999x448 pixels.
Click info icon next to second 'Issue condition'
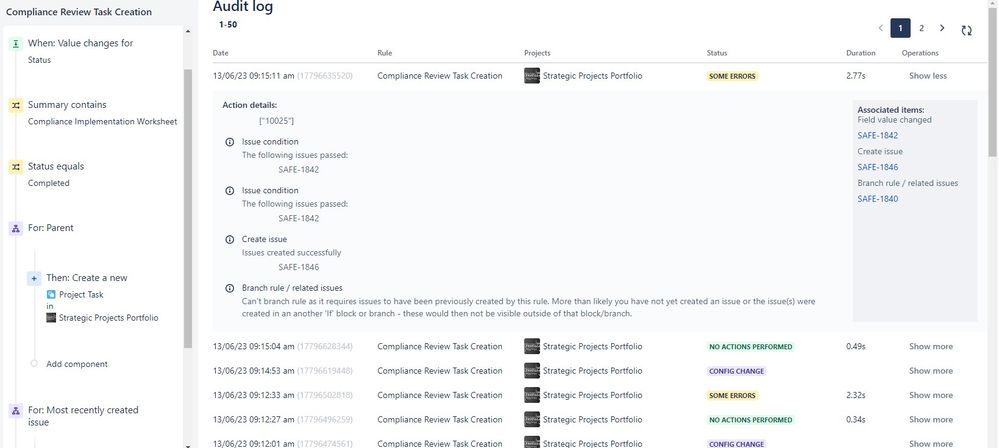[x=230, y=191]
